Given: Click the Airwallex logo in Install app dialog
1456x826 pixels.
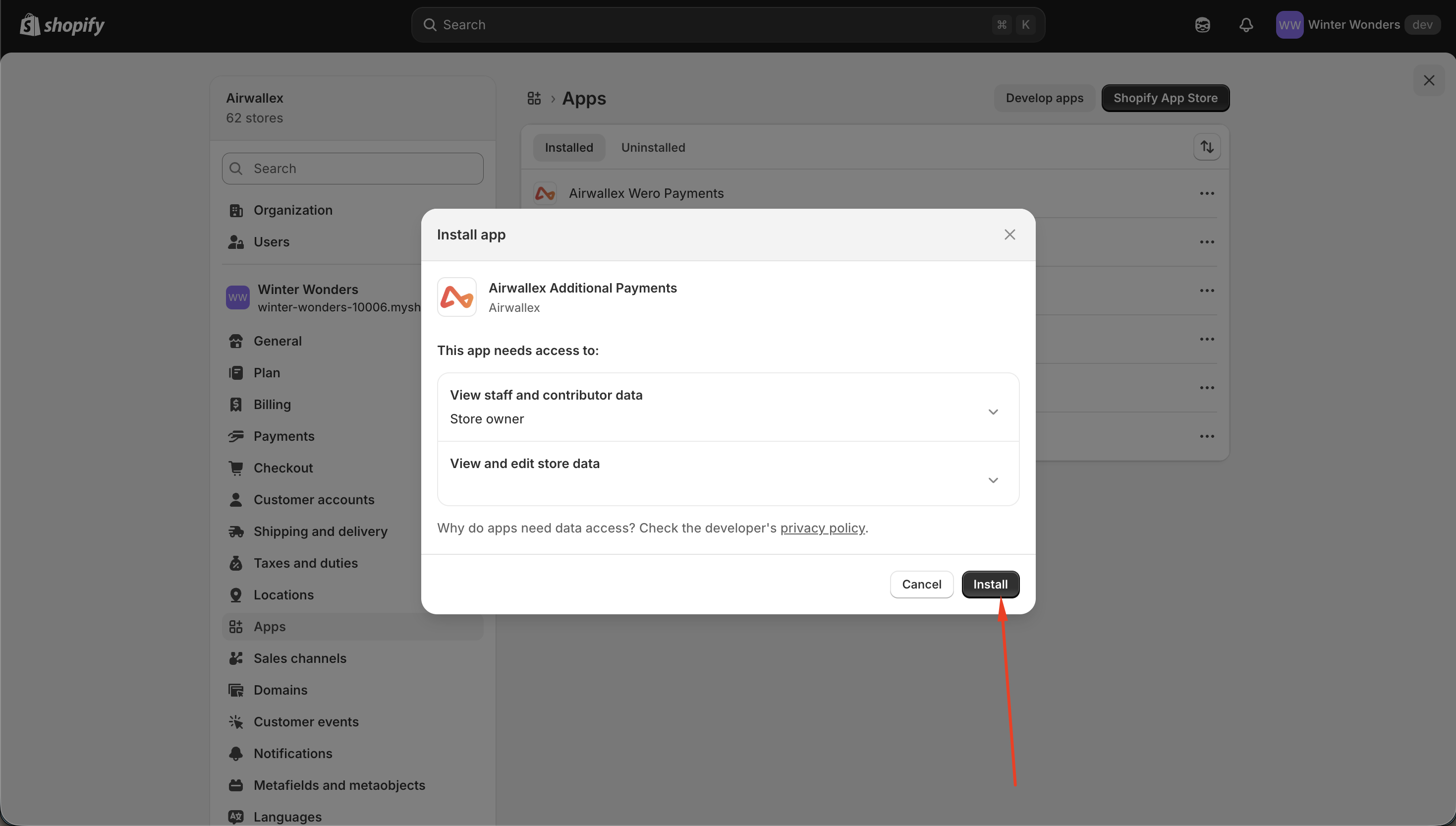Looking at the screenshot, I should pos(456,296).
